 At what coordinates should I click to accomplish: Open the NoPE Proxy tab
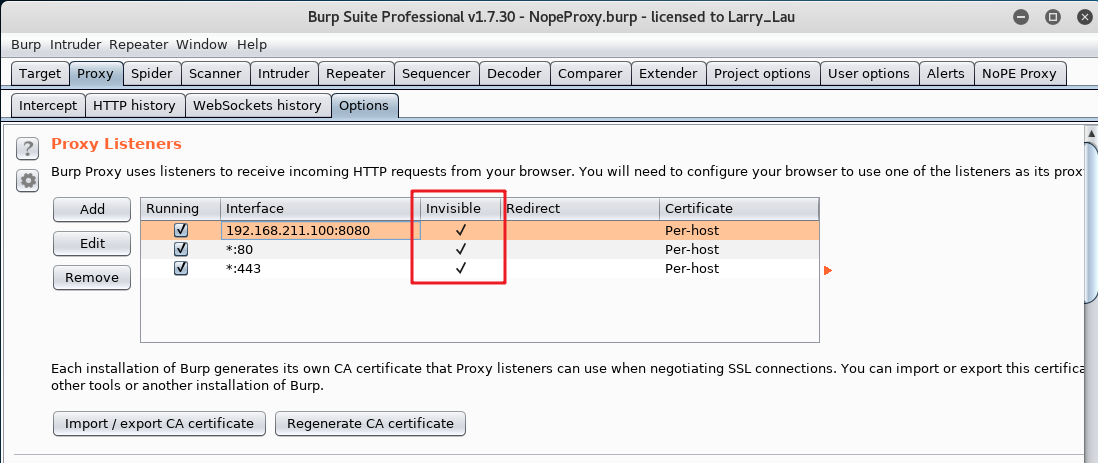click(1020, 74)
